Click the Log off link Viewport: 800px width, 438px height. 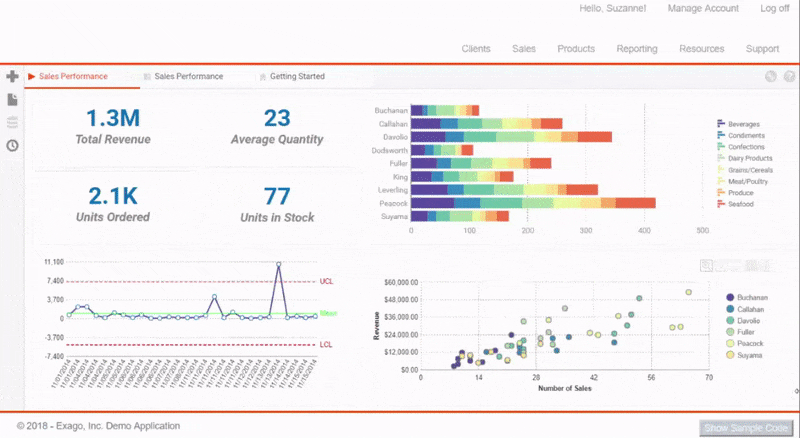[x=774, y=9]
